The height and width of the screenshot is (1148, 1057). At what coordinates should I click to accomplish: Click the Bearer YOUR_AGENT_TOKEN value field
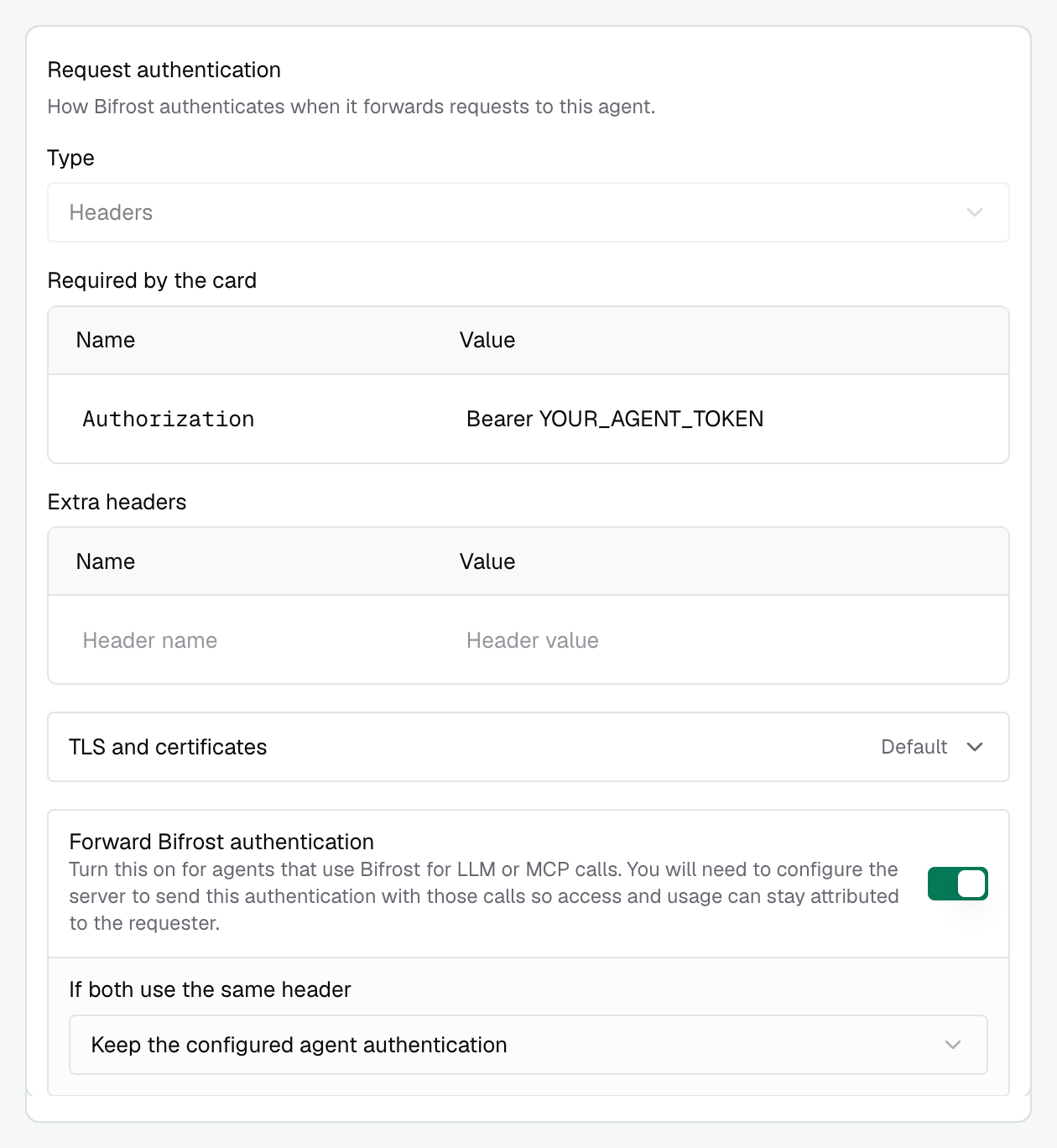pos(615,419)
